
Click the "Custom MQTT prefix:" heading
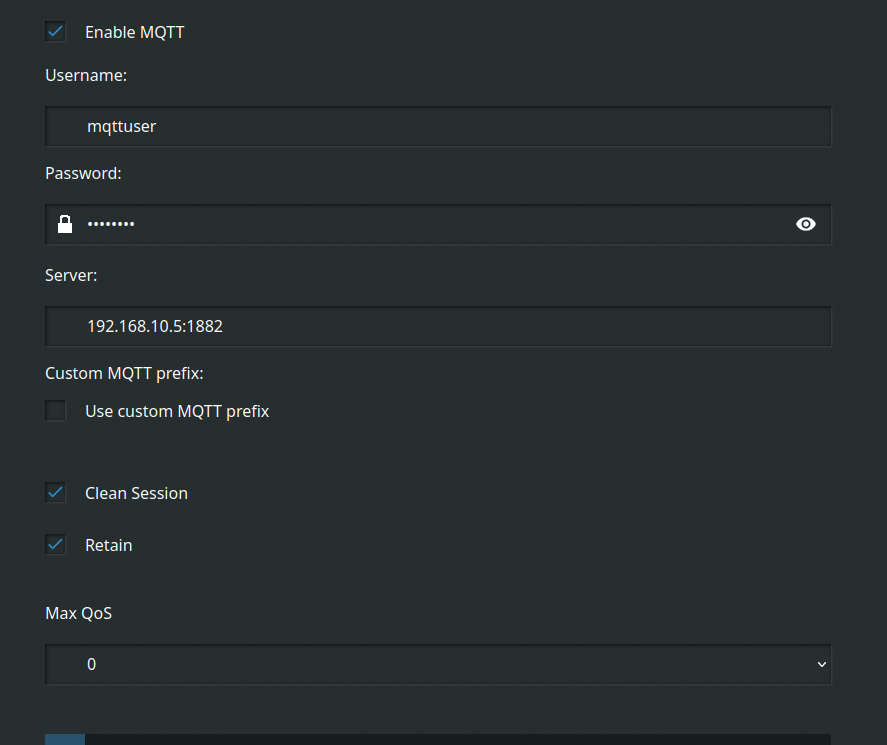[x=124, y=374]
